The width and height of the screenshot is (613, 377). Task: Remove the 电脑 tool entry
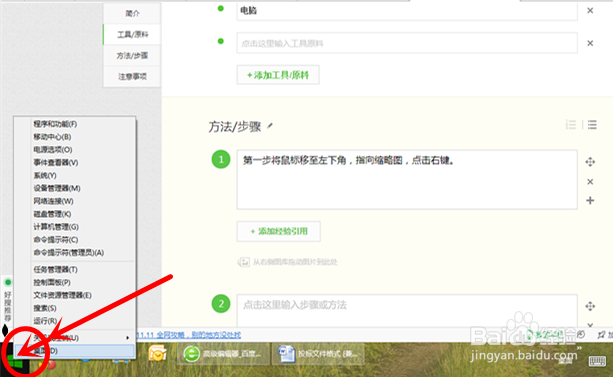coord(590,11)
